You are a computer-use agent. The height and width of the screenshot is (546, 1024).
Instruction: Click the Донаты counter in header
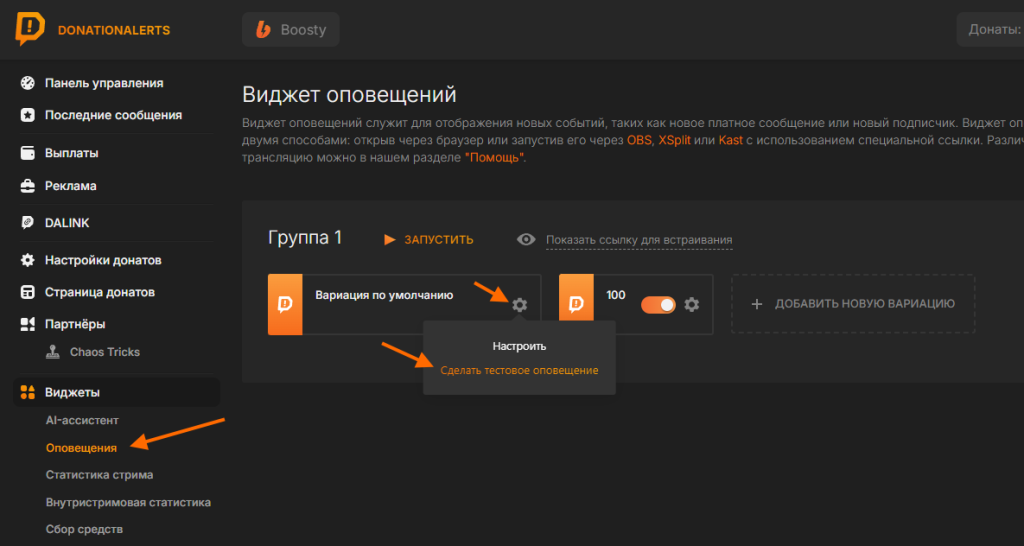click(991, 29)
